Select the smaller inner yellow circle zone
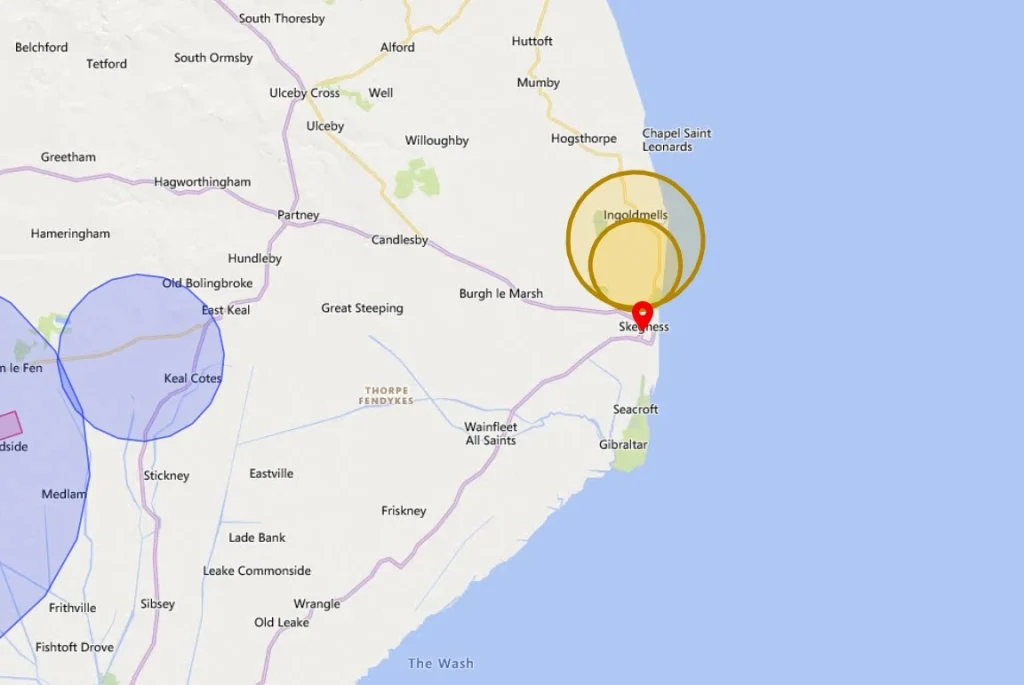1024x685 pixels. point(635,265)
